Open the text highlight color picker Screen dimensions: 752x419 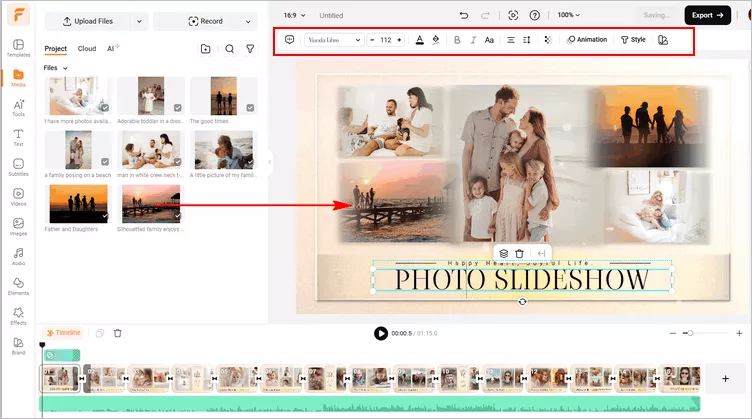point(435,40)
